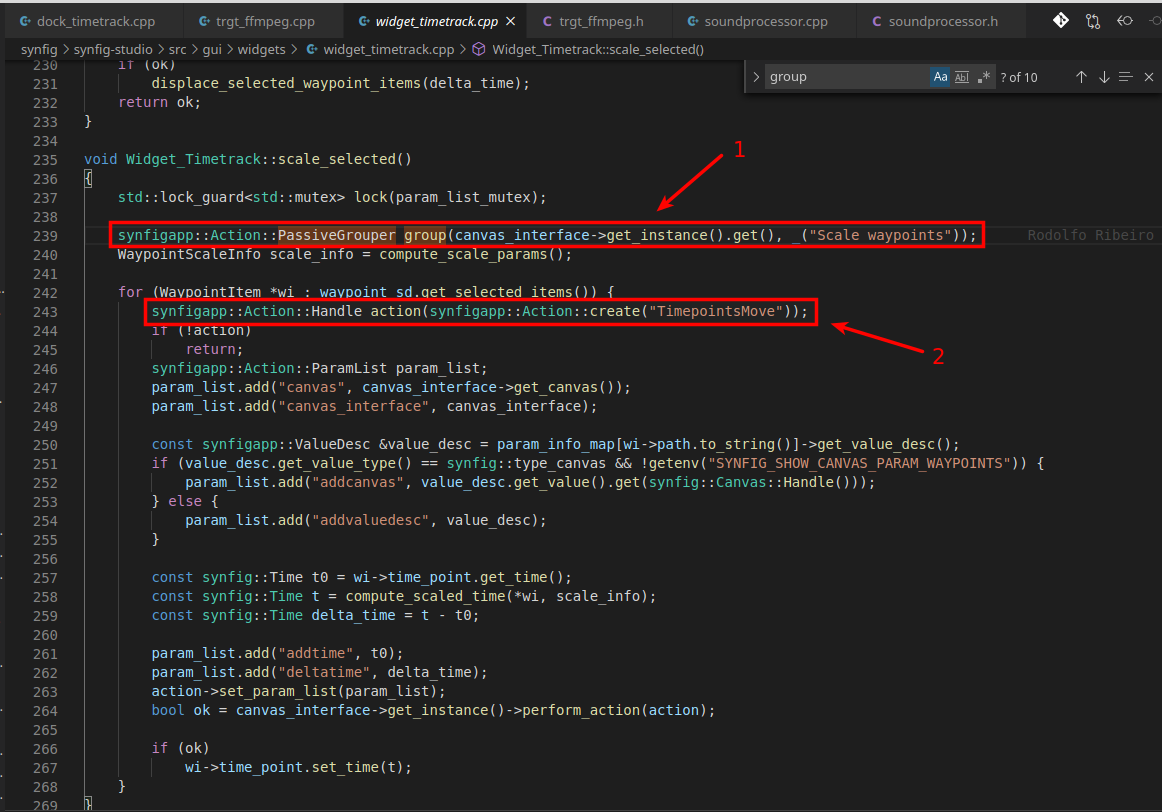Toggle Match Whole Word in find
The image size is (1162, 812).
click(962, 77)
